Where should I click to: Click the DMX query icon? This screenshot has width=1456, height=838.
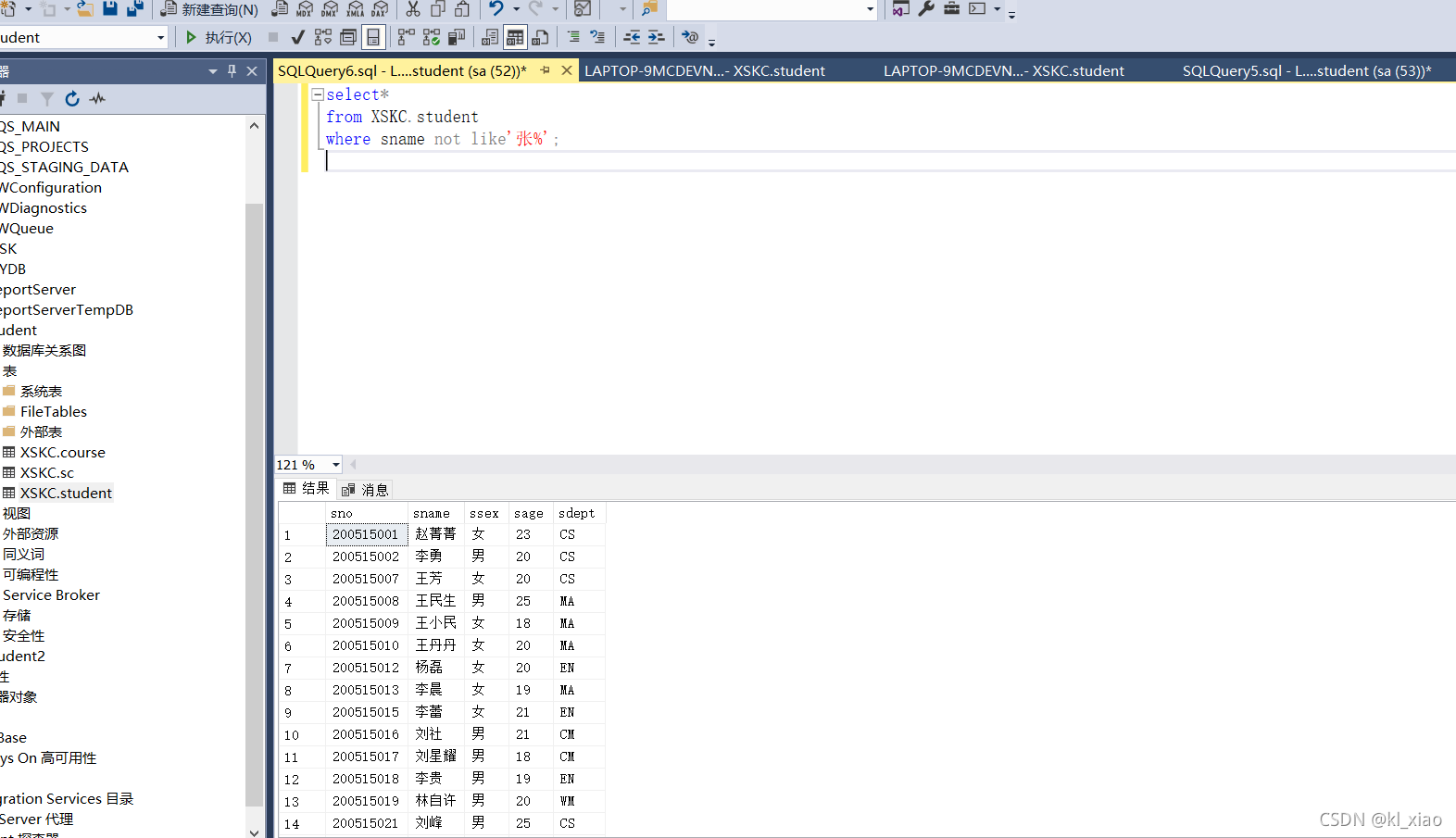tap(330, 9)
